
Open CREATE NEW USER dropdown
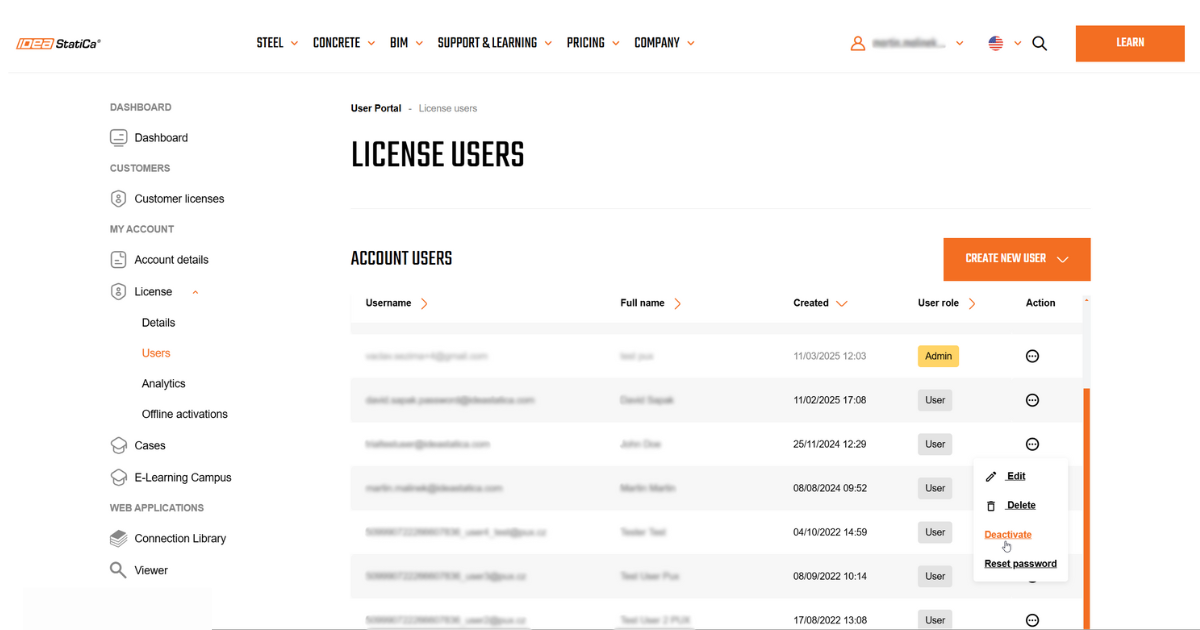point(1017,259)
